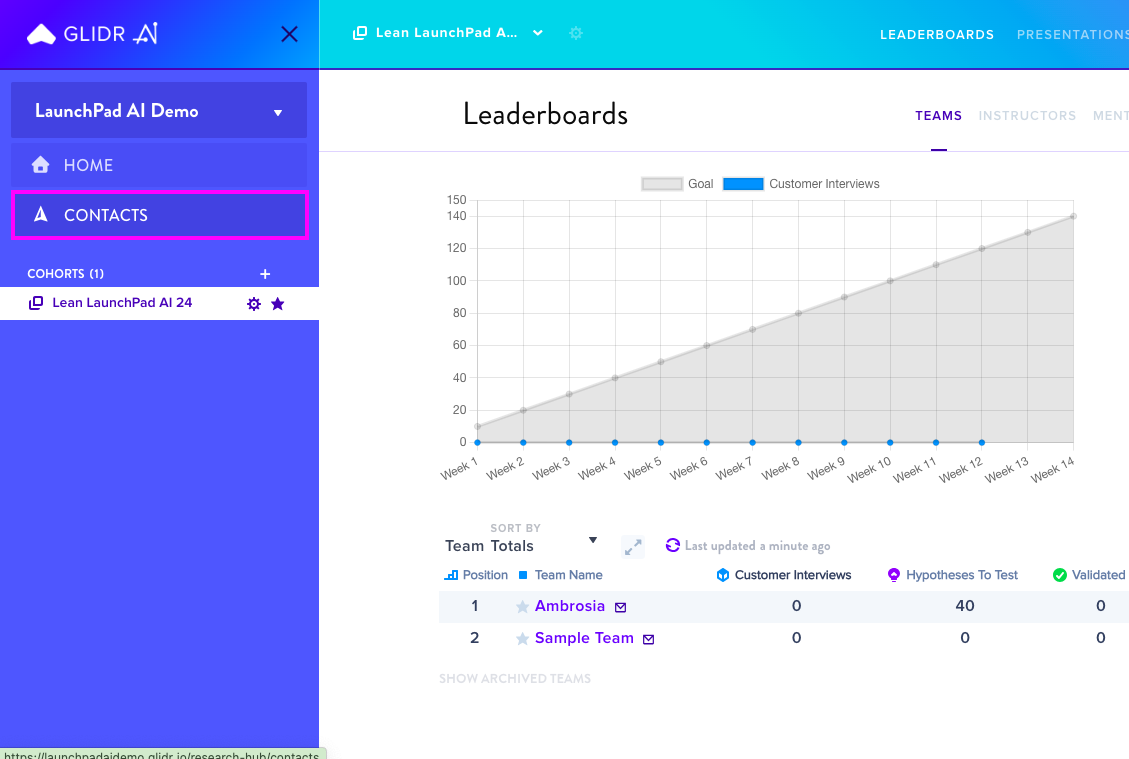Click the GLIDR AI logo
Viewport: 1129px width, 759px height.
pos(92,34)
